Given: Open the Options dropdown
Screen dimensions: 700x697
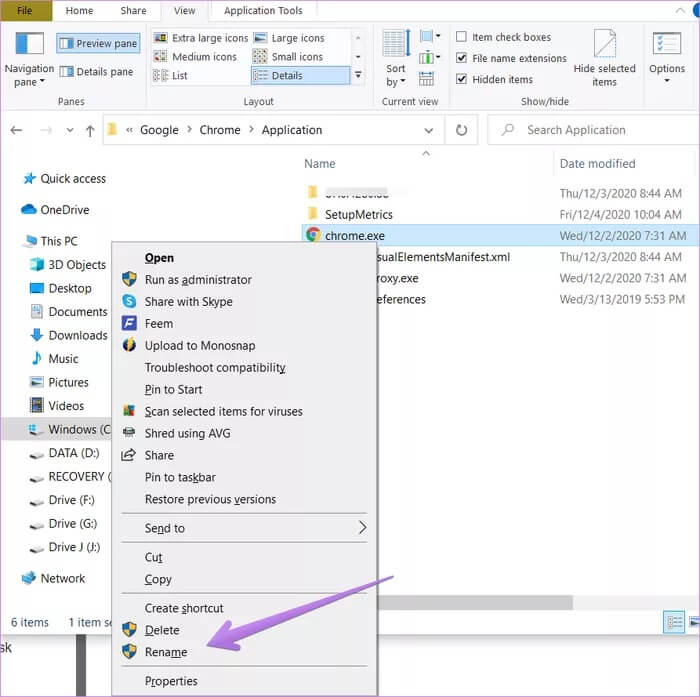Looking at the screenshot, I should click(x=667, y=58).
